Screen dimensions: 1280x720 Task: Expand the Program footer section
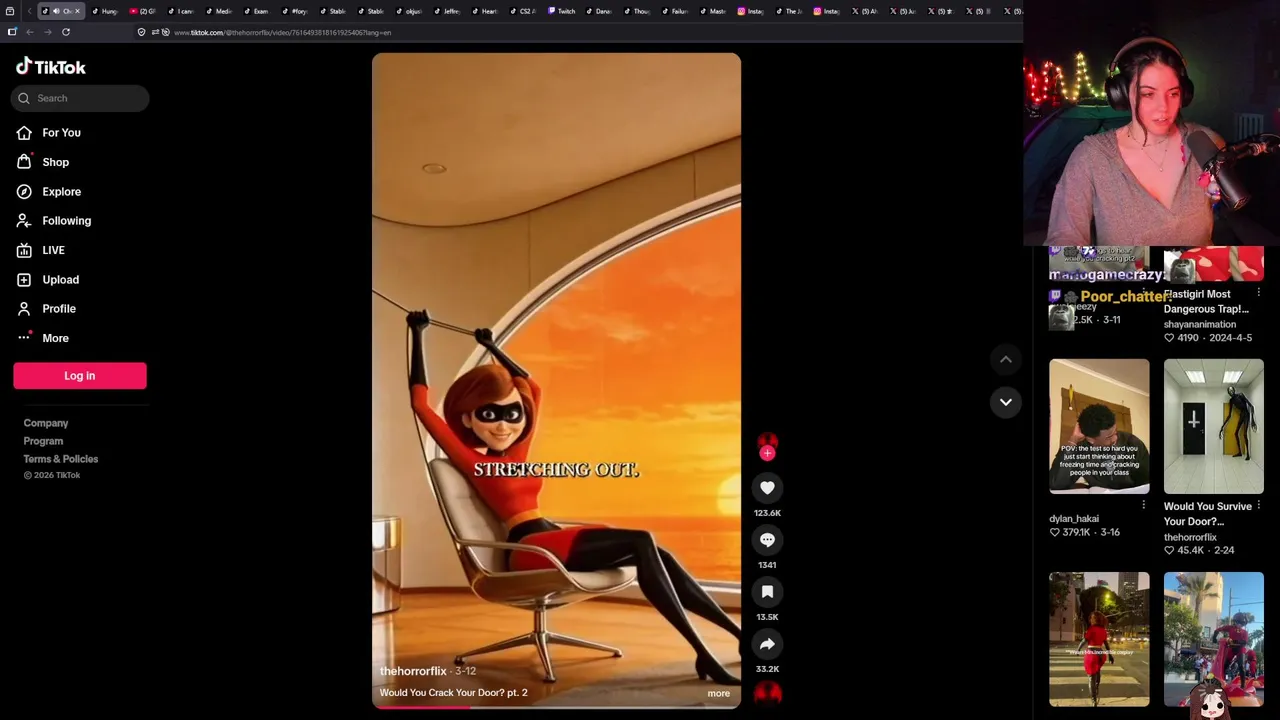(x=43, y=441)
